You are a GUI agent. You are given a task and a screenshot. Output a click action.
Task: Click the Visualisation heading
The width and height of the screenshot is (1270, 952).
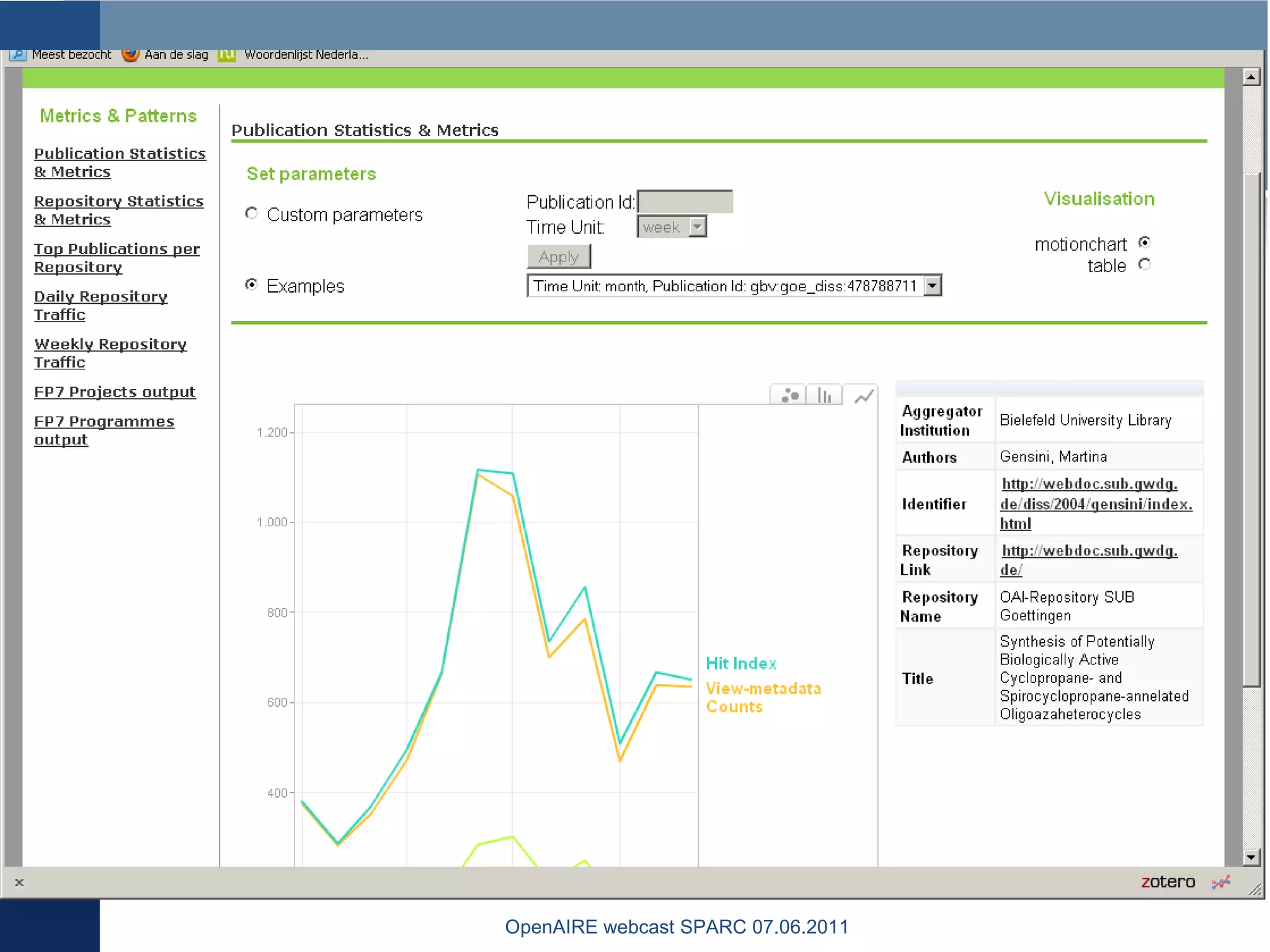click(1099, 198)
